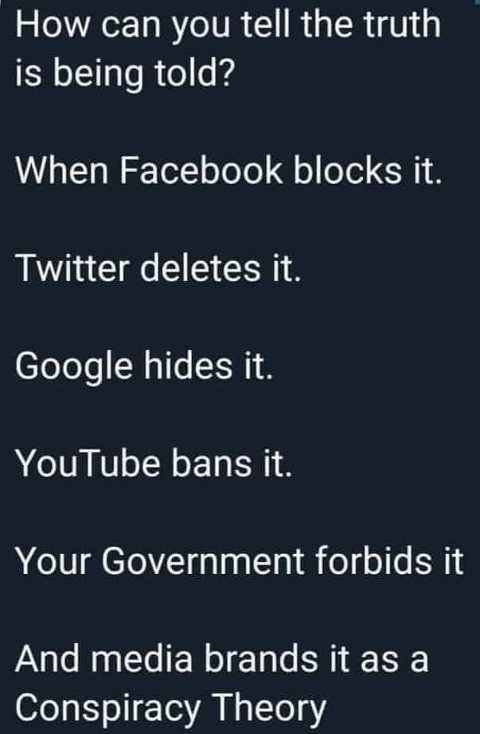
Task: Click the word 'bans'
Action: pyautogui.click(x=212, y=464)
